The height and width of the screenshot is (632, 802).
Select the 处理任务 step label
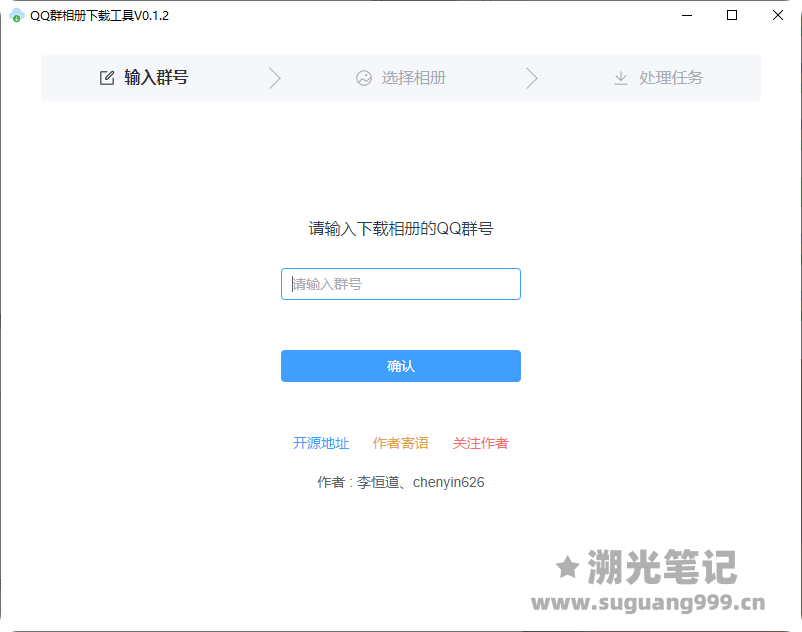pos(671,78)
